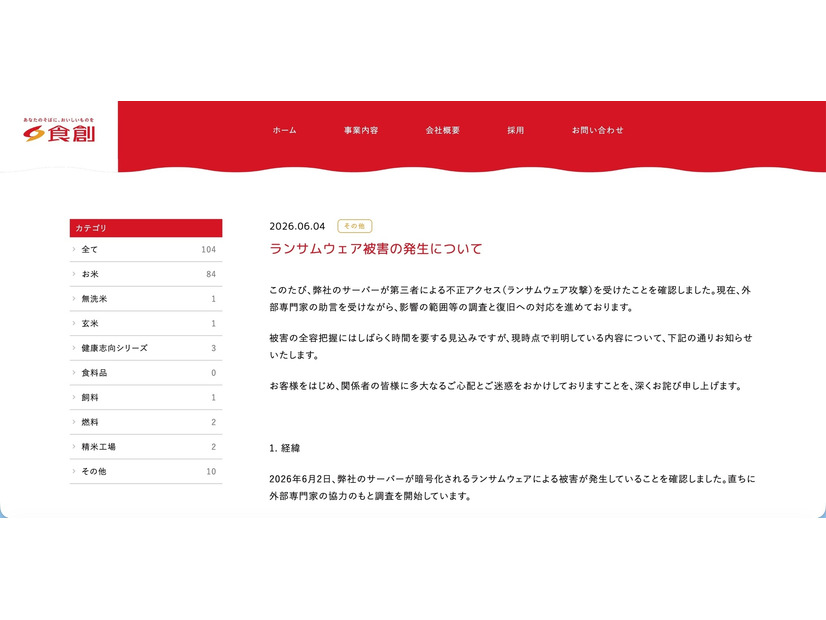
Task: Click the count 10 in the その他 row
Action: (x=211, y=471)
